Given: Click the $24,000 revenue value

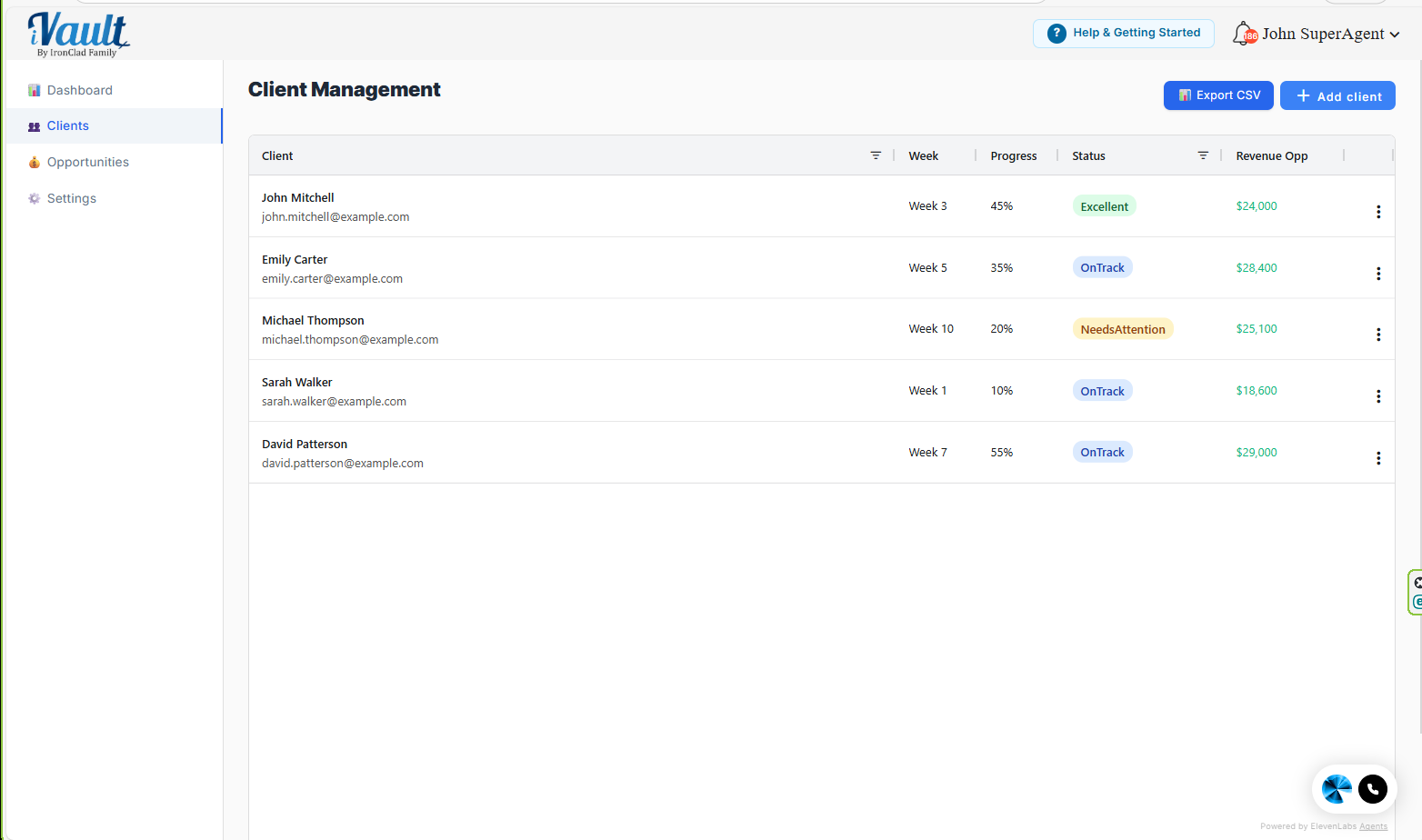Looking at the screenshot, I should [1257, 206].
